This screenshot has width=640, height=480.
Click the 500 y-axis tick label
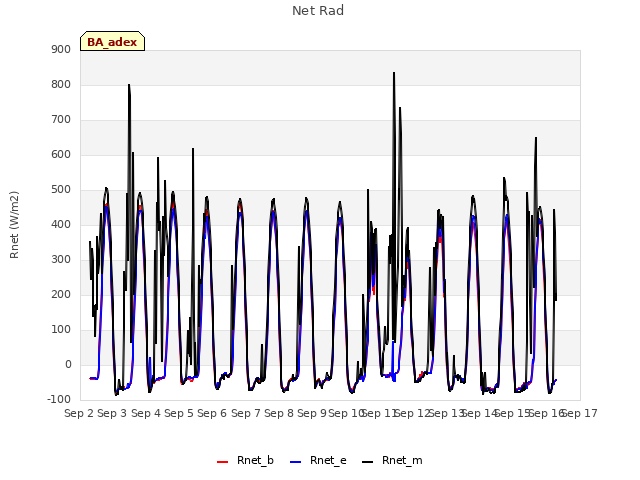pos(61,190)
